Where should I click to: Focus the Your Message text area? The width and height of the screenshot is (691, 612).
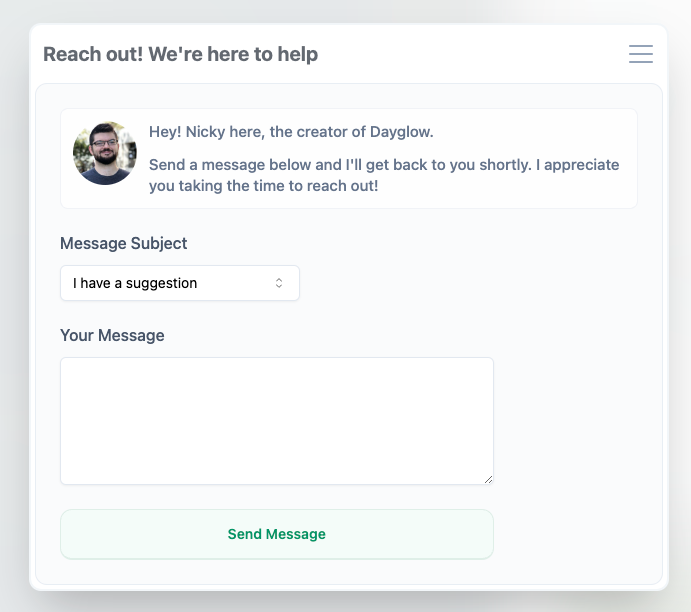point(277,420)
